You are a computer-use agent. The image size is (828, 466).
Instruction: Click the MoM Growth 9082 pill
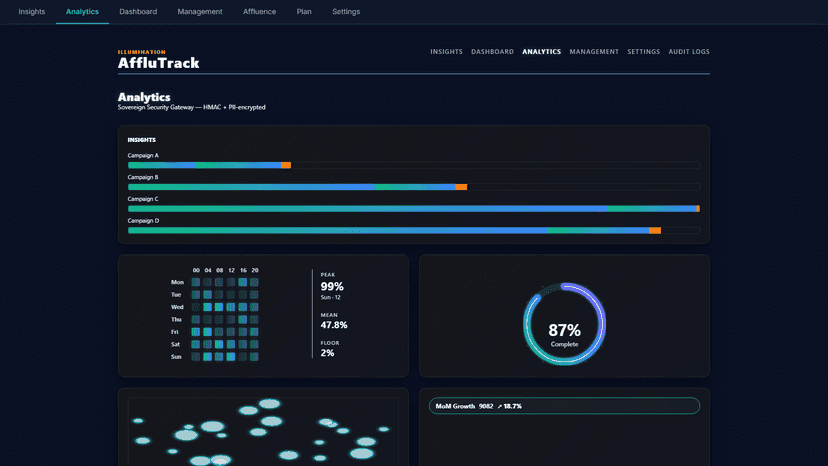click(x=564, y=406)
